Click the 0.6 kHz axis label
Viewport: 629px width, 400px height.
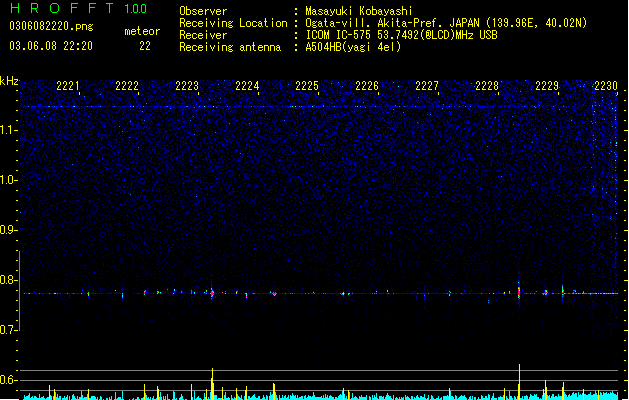(8, 380)
